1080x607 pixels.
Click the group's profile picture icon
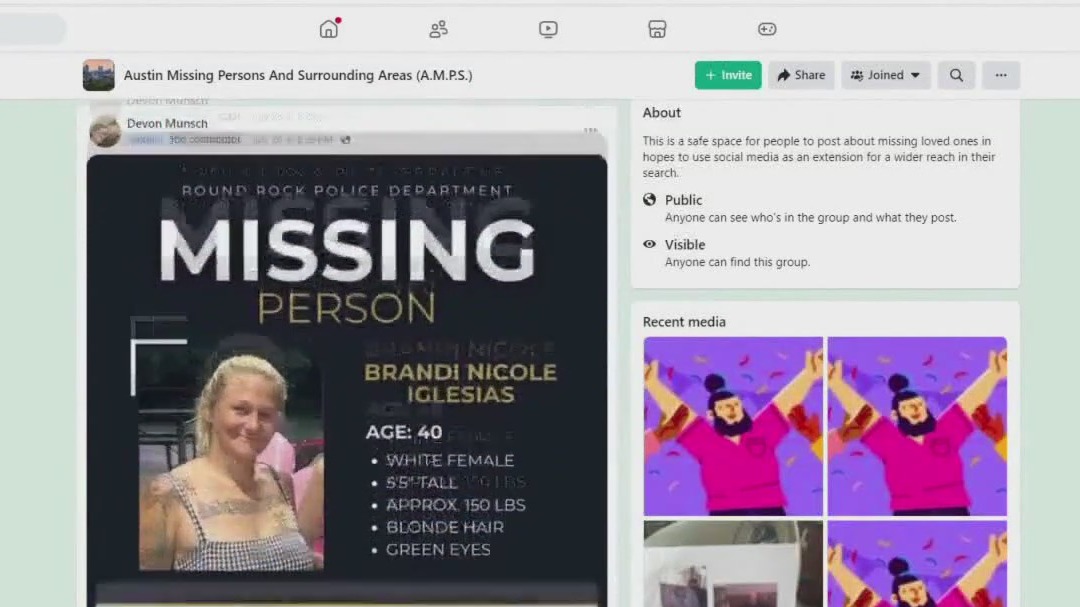[x=98, y=75]
